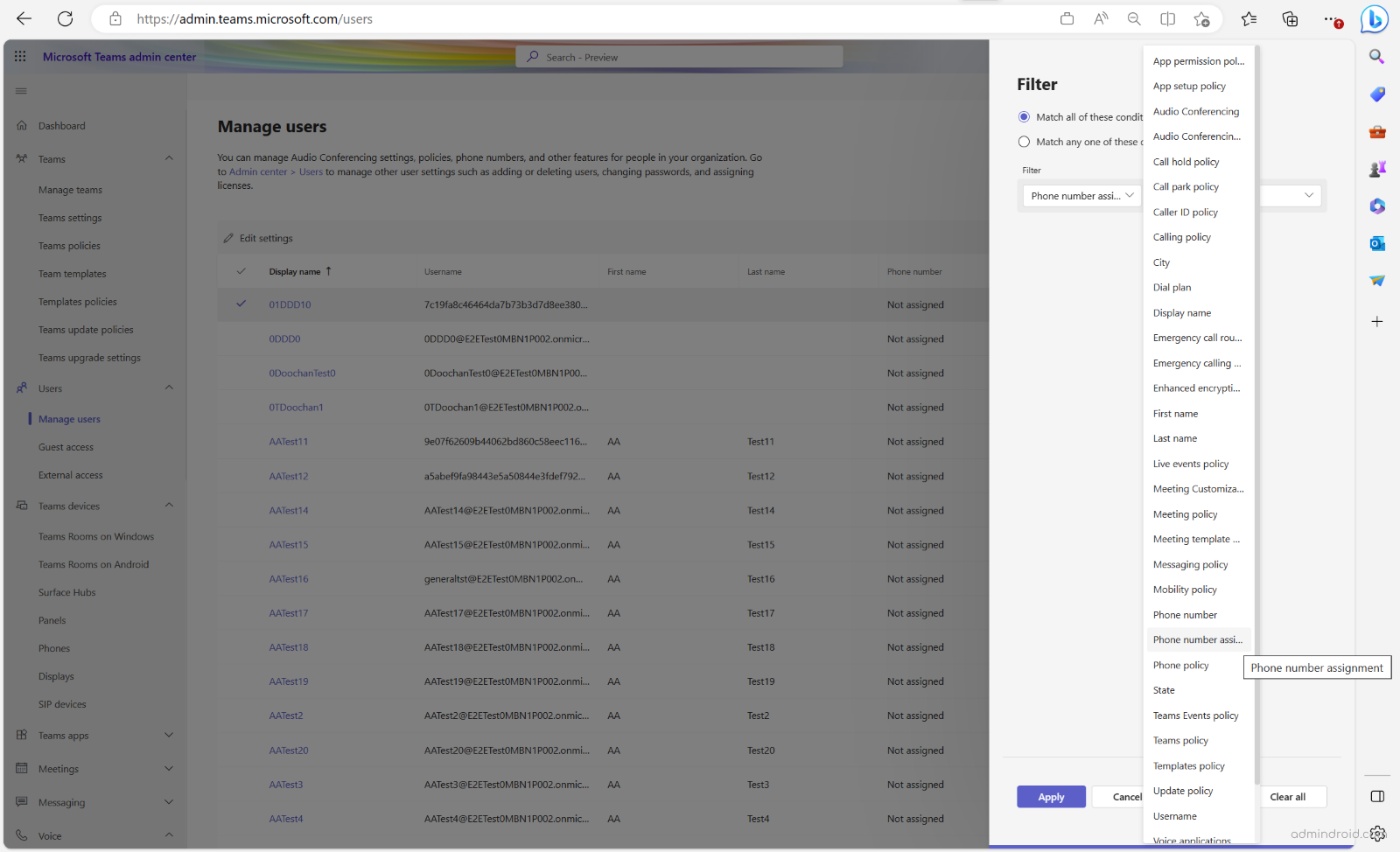Image resolution: width=1400 pixels, height=852 pixels.
Task: Expand the Meetings section in the sidebar
Action: (x=168, y=768)
